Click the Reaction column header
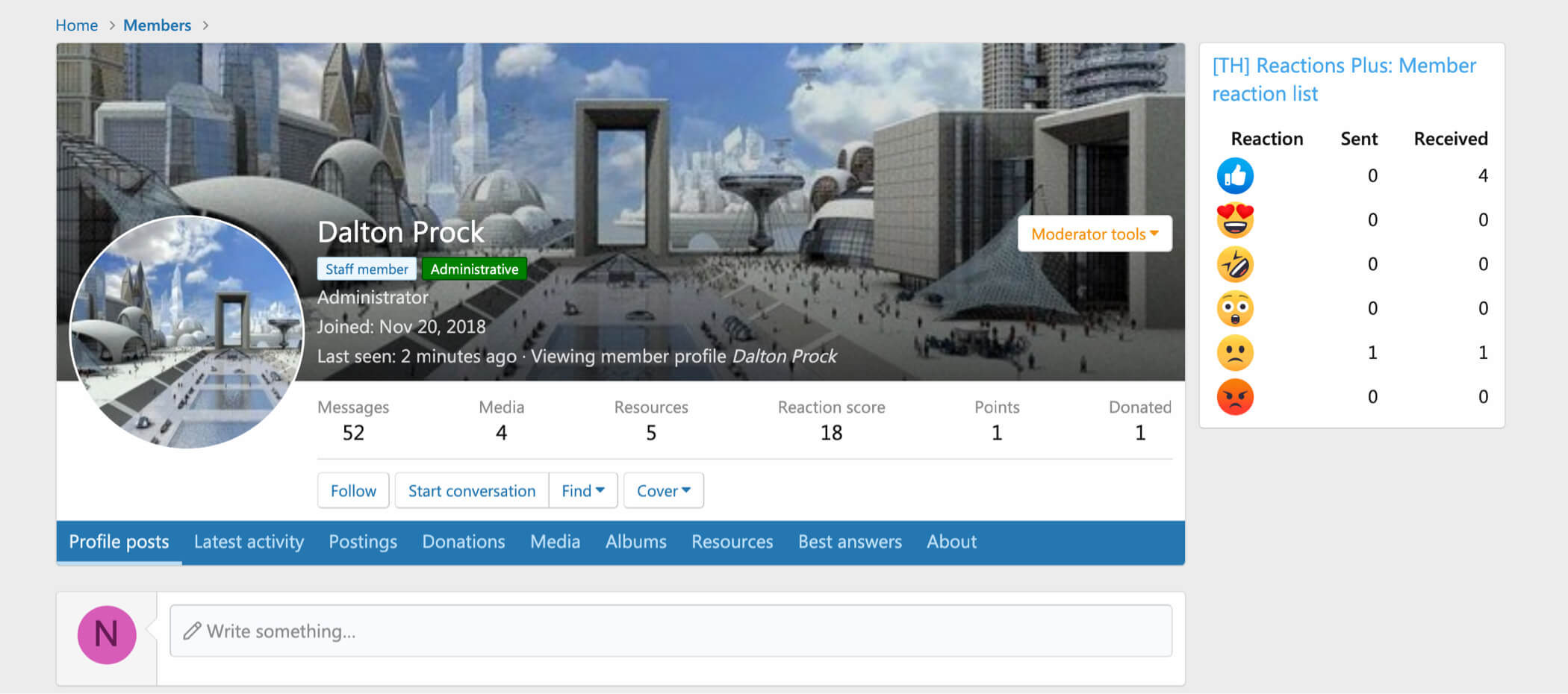Image resolution: width=1568 pixels, height=694 pixels. [1267, 139]
